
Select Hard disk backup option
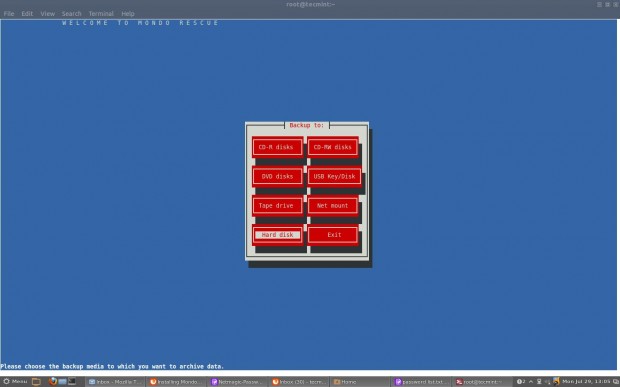point(277,235)
